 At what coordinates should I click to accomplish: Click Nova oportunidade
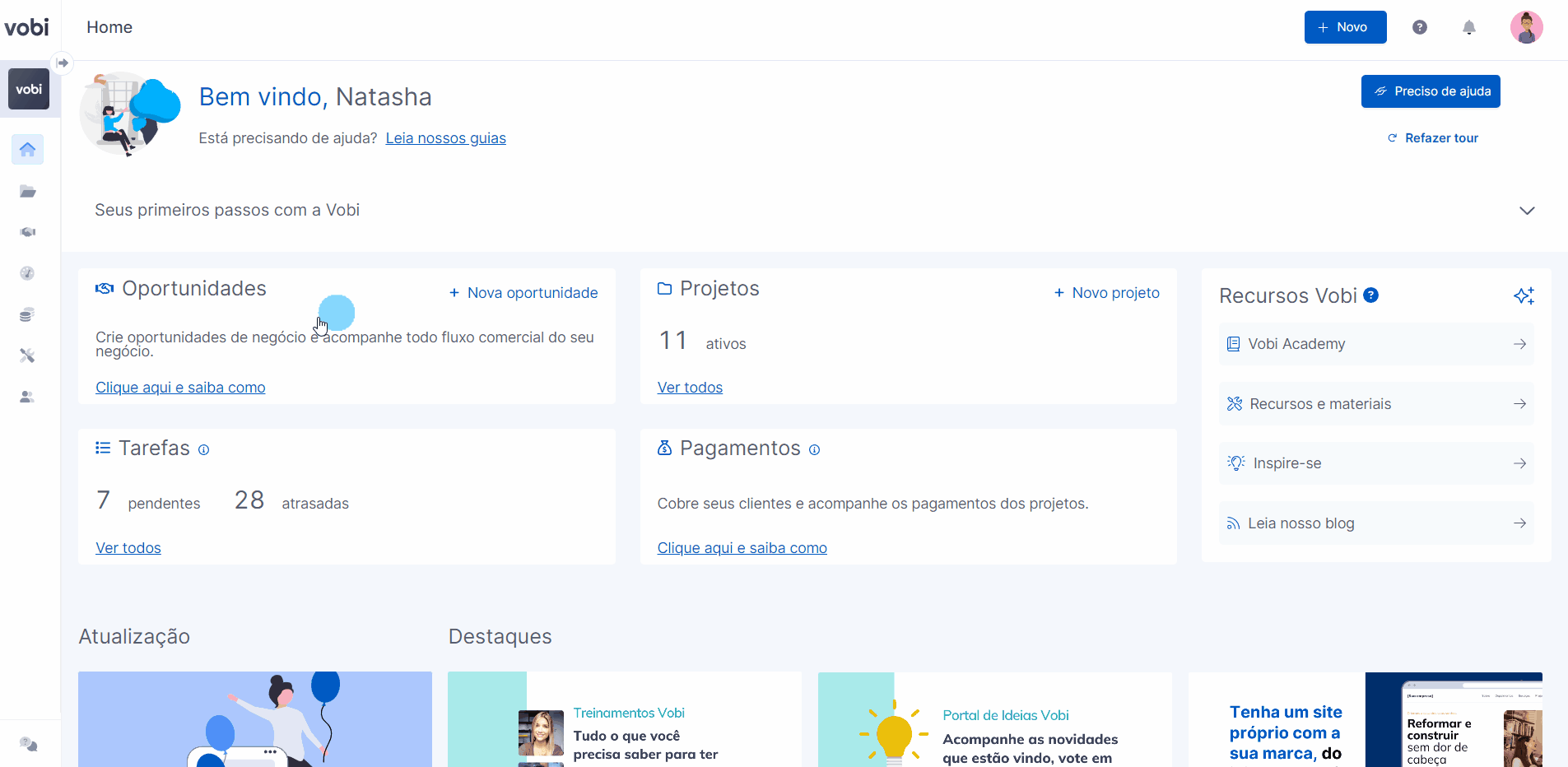[523, 293]
